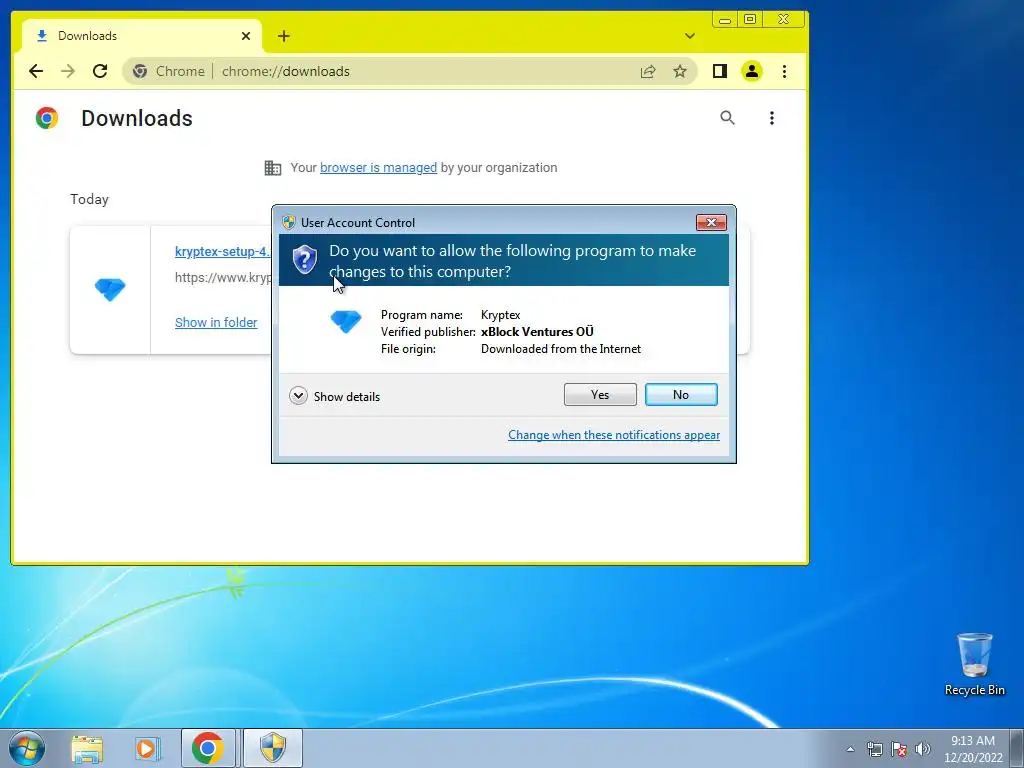The width and height of the screenshot is (1024, 768).
Task: Click the Recycle Bin desktop icon
Action: (974, 664)
